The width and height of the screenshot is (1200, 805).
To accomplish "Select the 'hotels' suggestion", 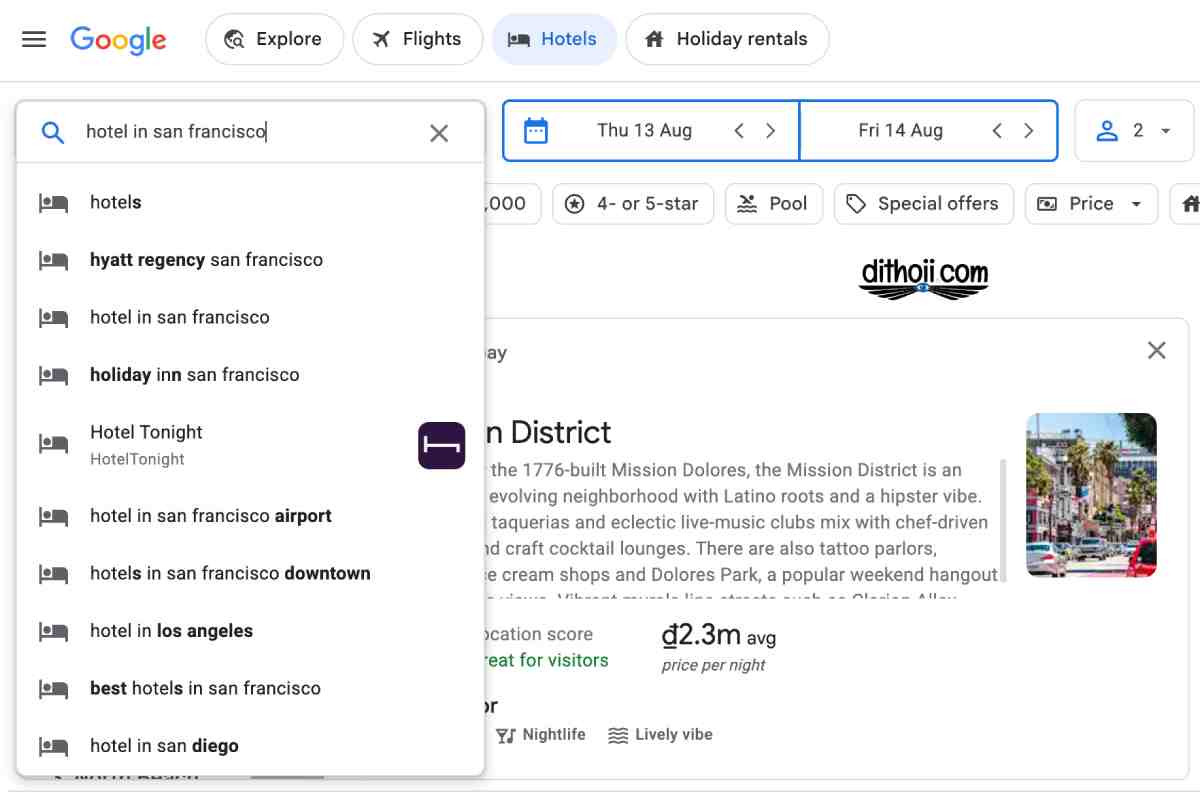I will tap(250, 203).
